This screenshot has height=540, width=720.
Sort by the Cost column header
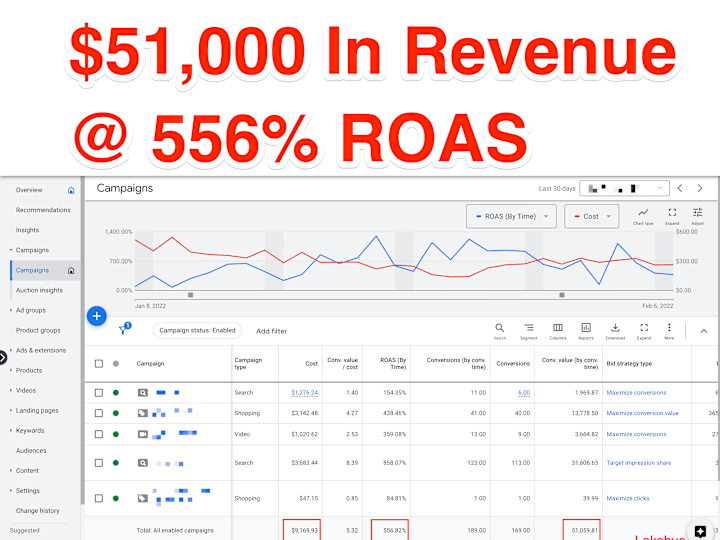[311, 364]
